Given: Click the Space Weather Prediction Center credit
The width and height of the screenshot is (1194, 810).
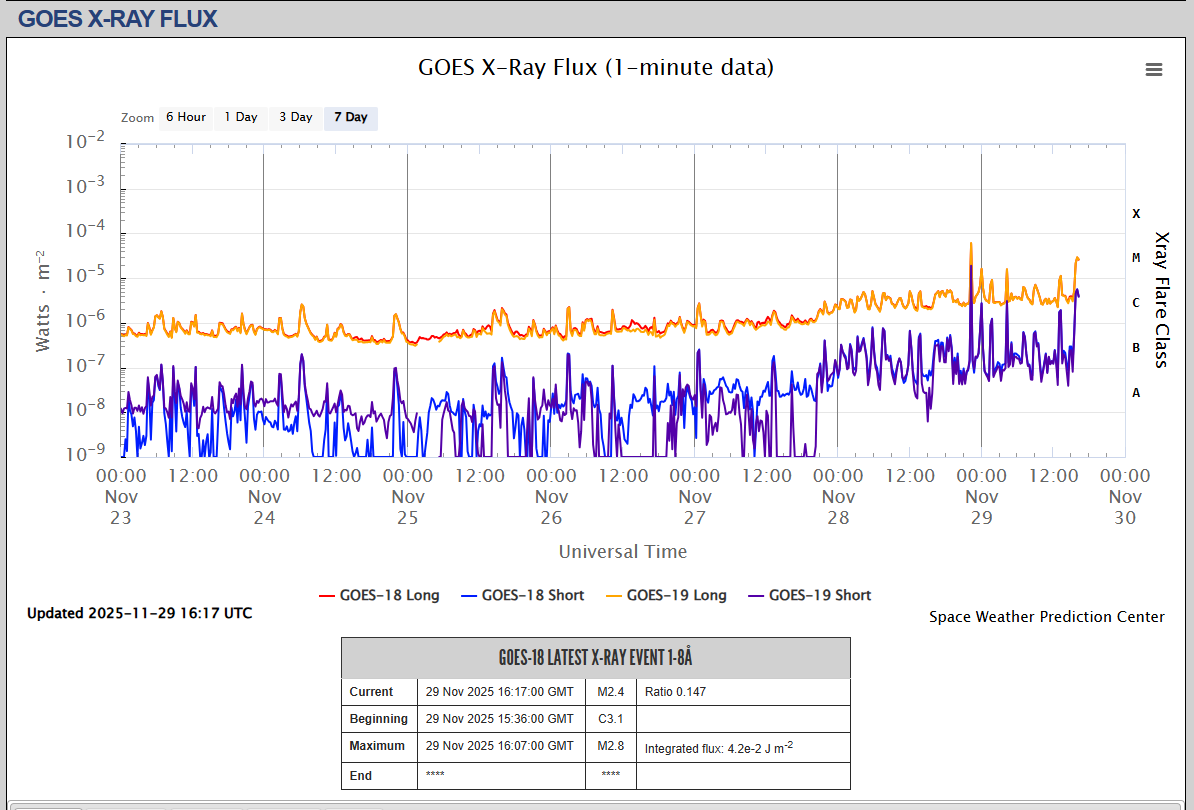Looking at the screenshot, I should pos(1046,617).
